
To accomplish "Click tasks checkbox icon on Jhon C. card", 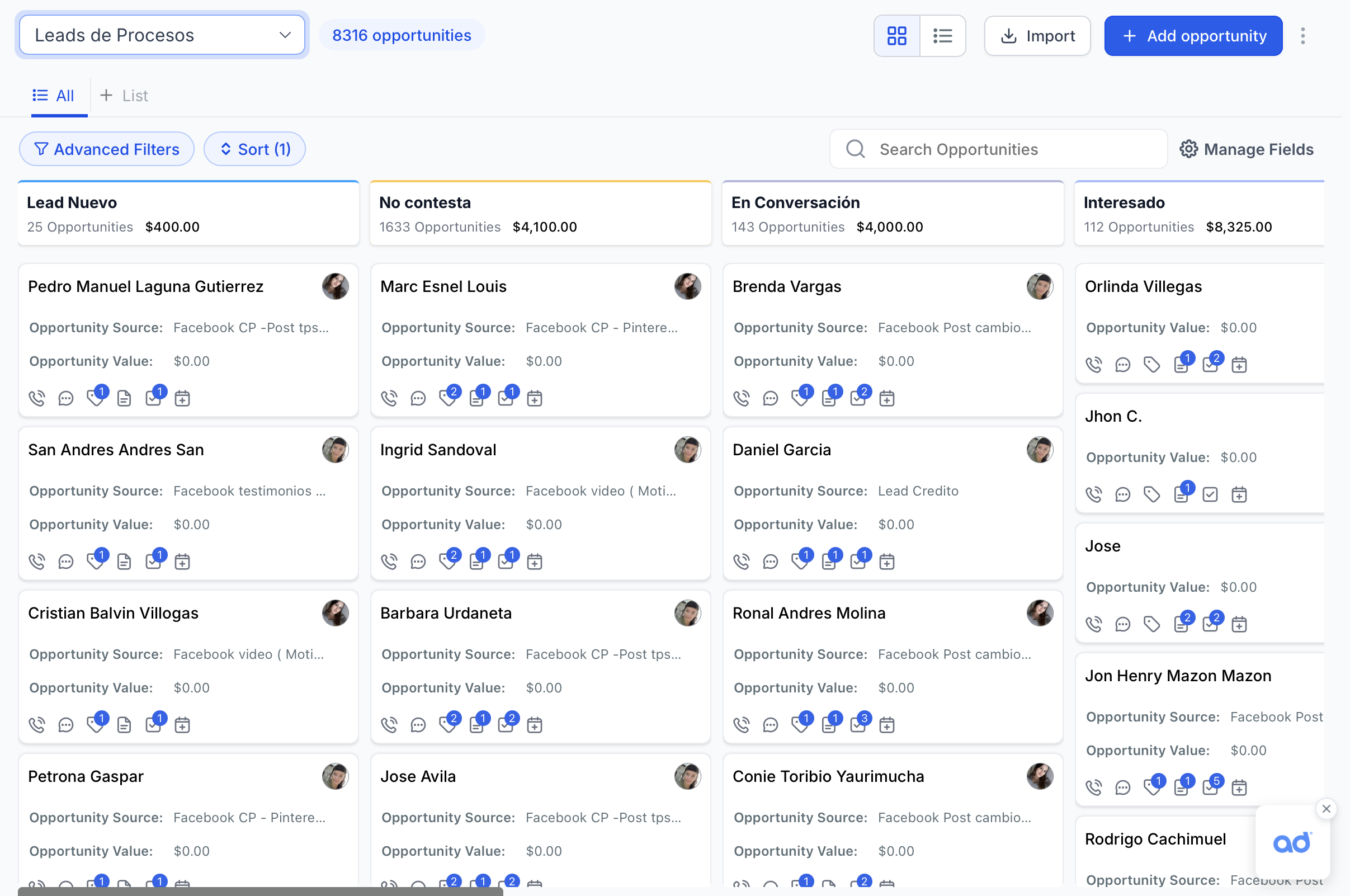I will [1210, 494].
